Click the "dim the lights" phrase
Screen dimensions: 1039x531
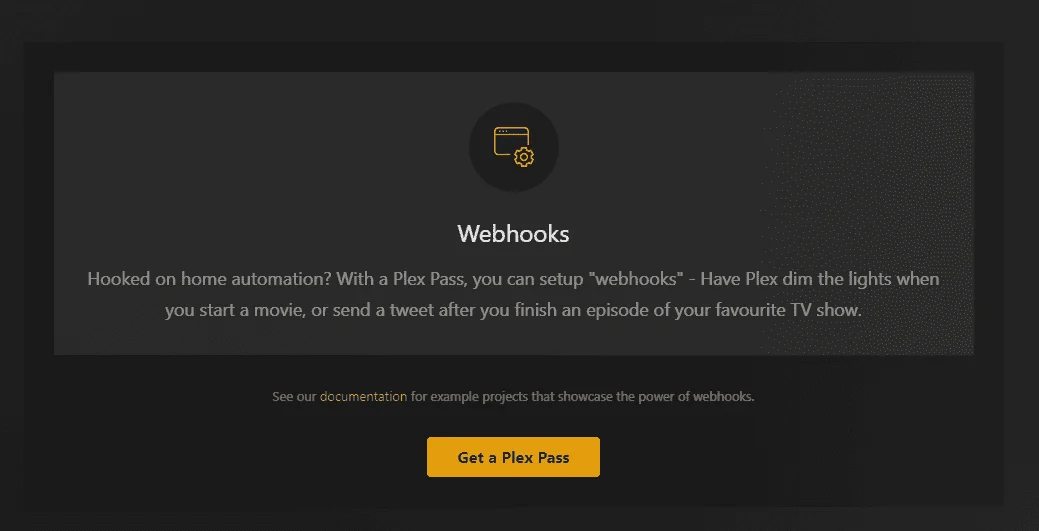pyautogui.click(x=836, y=278)
